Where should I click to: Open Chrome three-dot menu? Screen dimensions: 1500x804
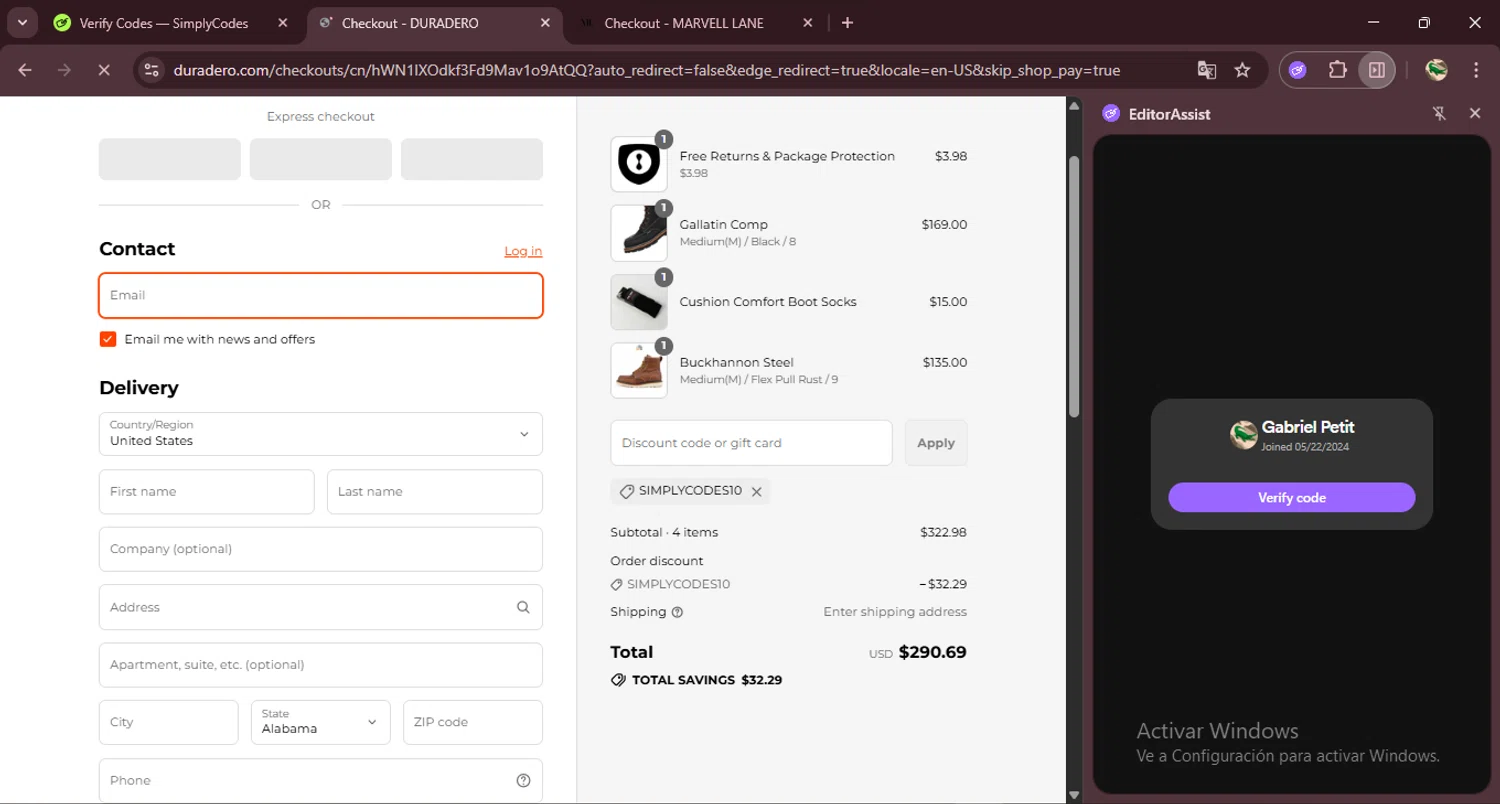tap(1476, 70)
